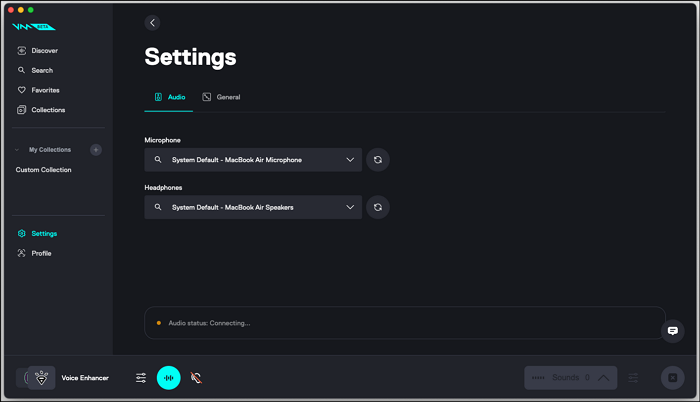The image size is (700, 402).
Task: Toggle the voice changer waveform button
Action: (x=169, y=378)
